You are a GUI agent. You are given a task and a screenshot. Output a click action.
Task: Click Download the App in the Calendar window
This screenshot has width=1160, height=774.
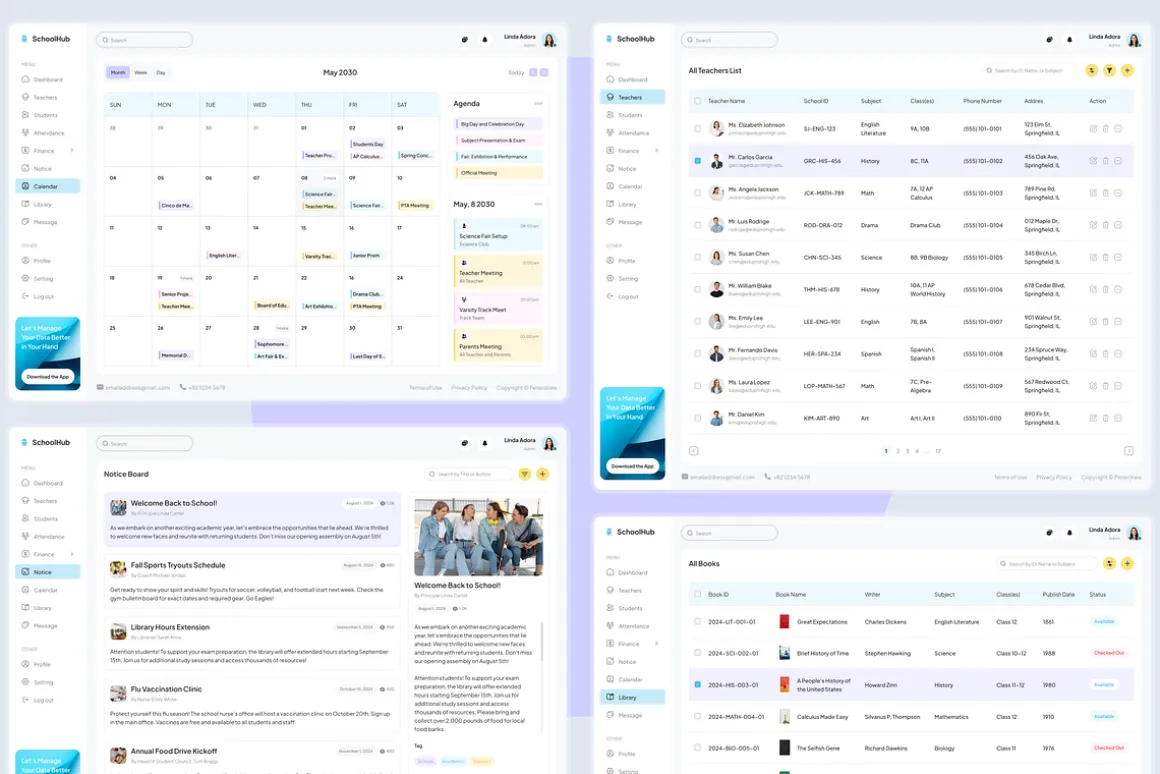(48, 377)
